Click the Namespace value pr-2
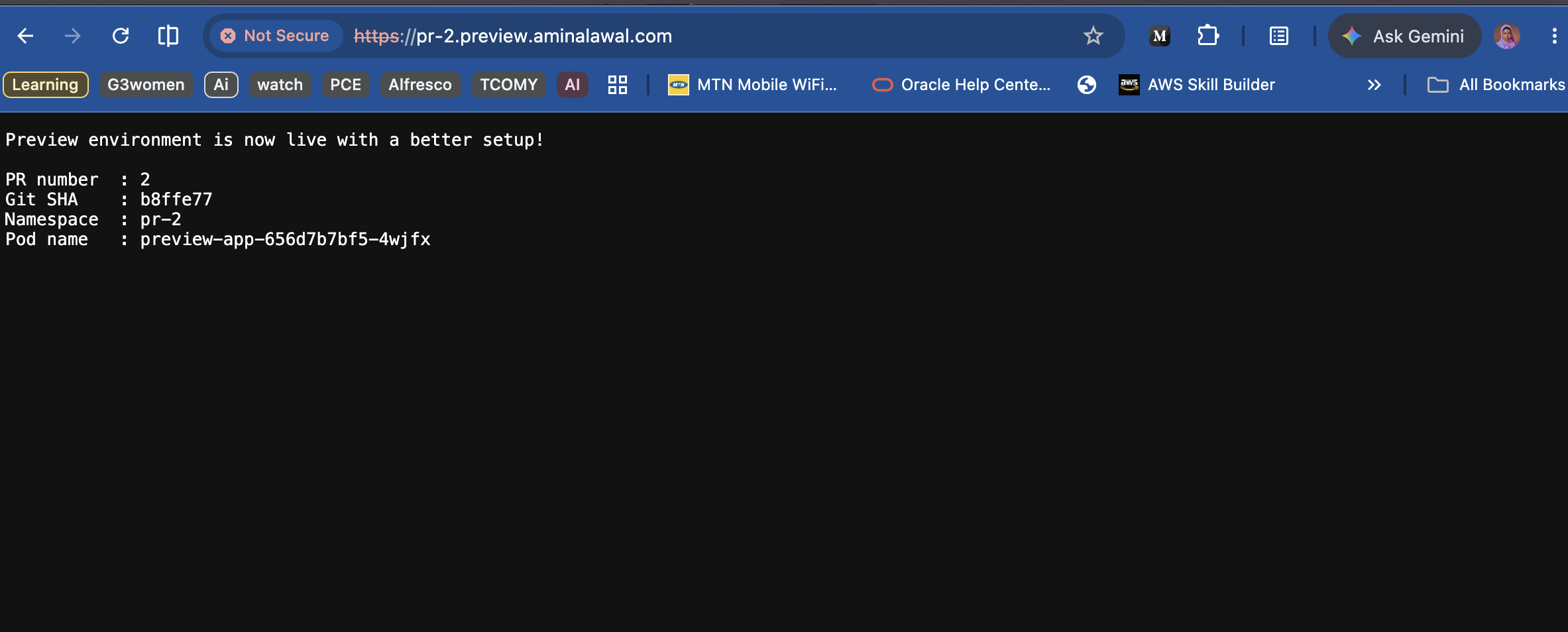 pos(160,219)
